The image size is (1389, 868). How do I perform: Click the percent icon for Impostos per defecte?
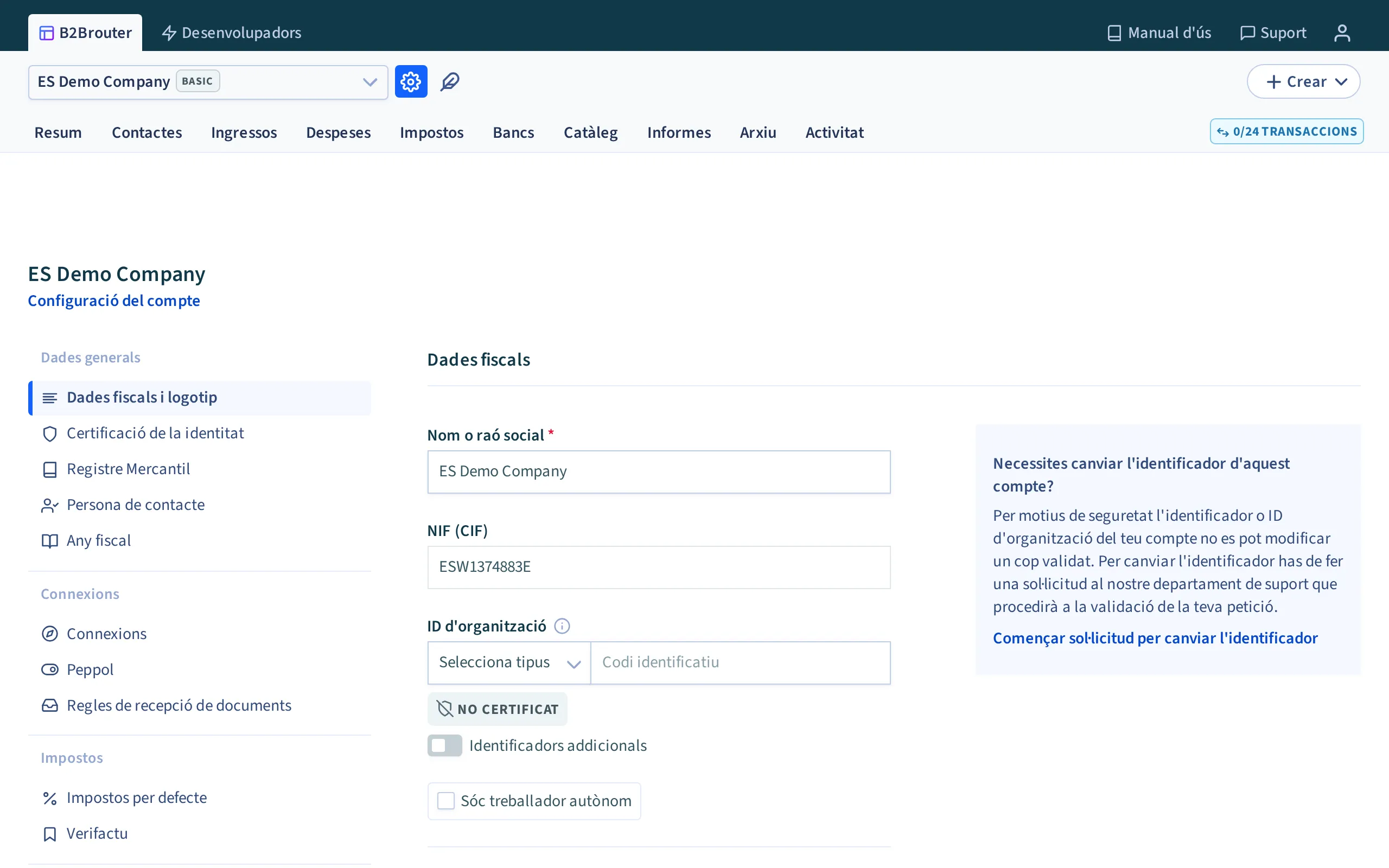(50, 798)
